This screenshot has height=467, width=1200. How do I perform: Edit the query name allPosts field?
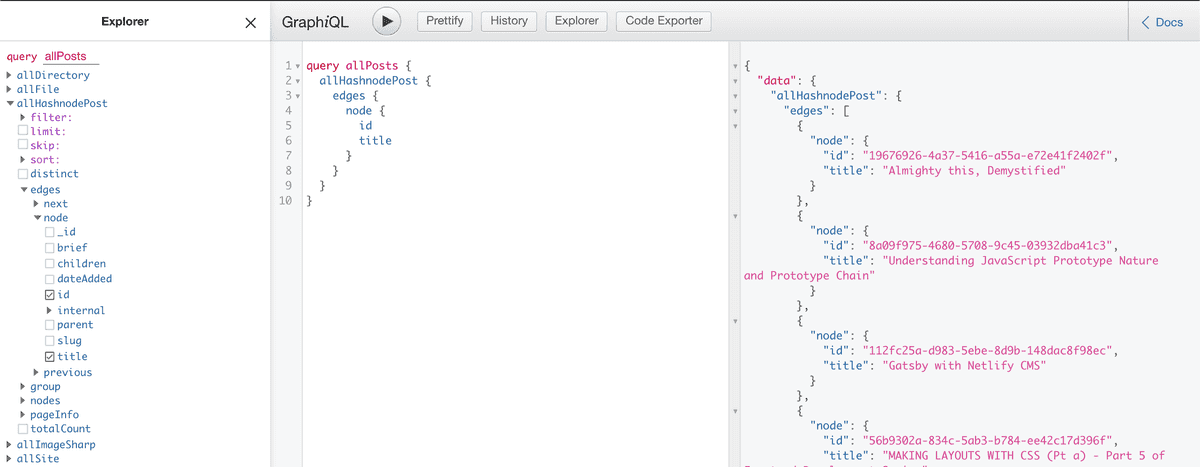[x=72, y=57]
